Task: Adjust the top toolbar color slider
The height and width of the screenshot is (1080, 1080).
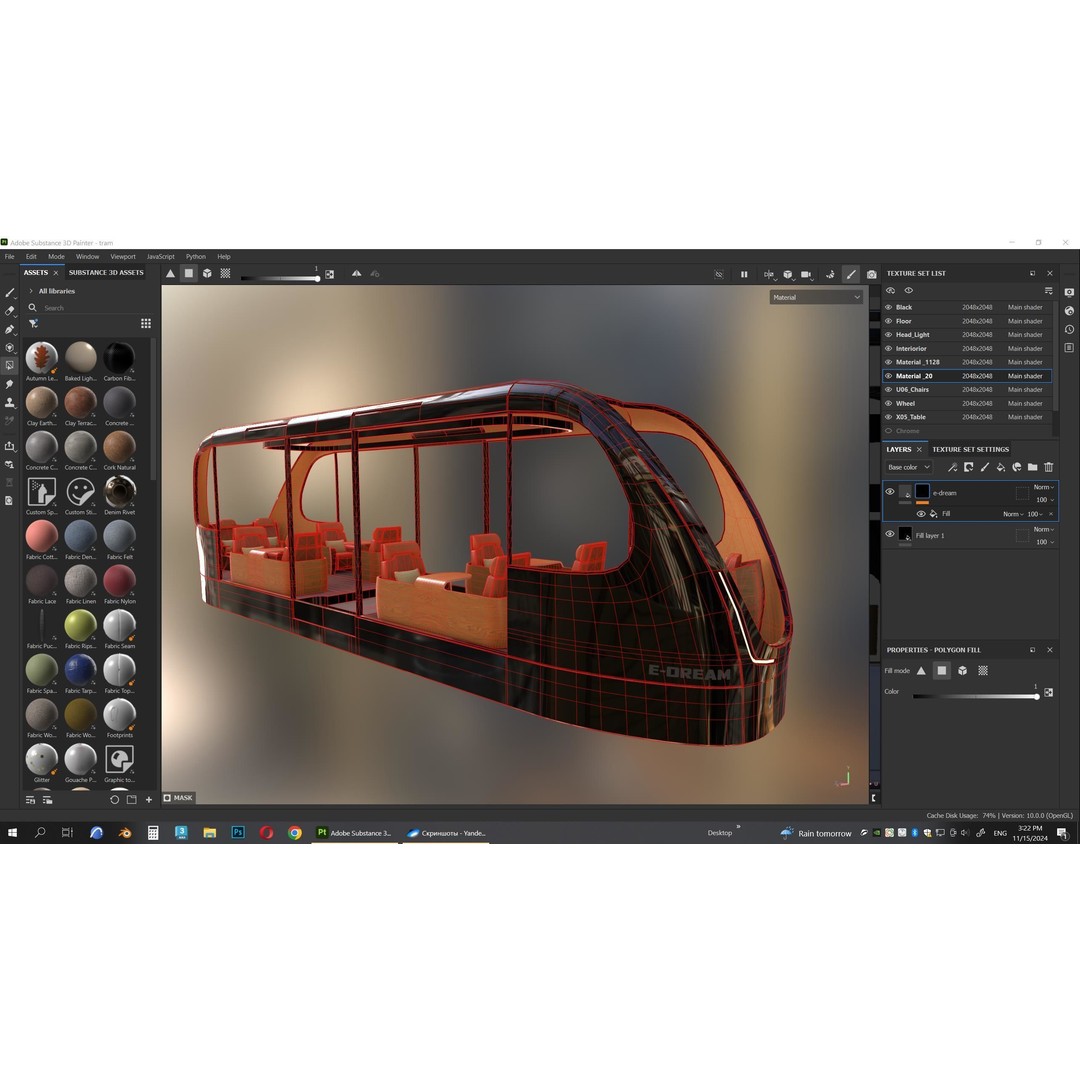Action: [x=279, y=278]
